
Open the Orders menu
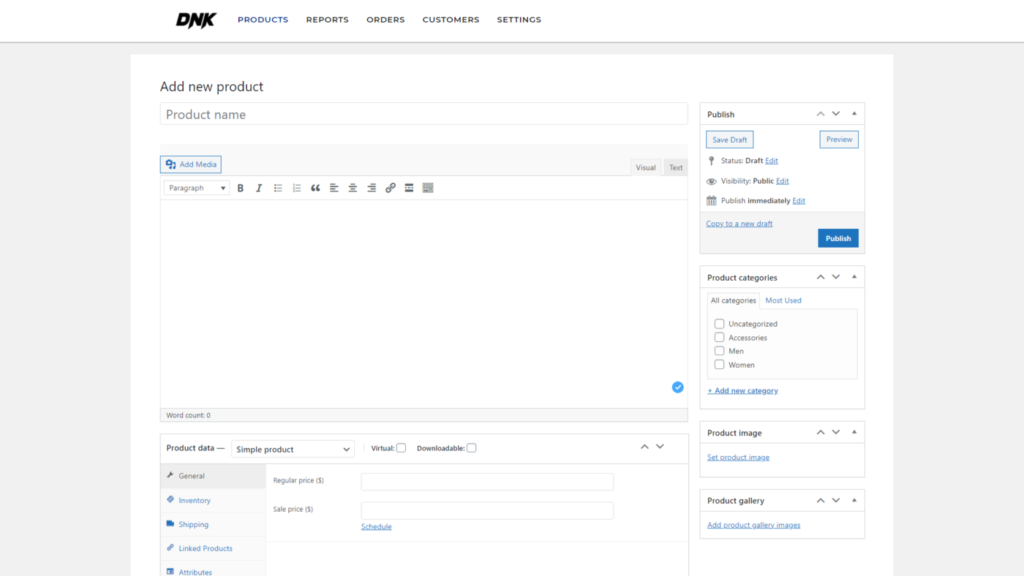click(385, 20)
